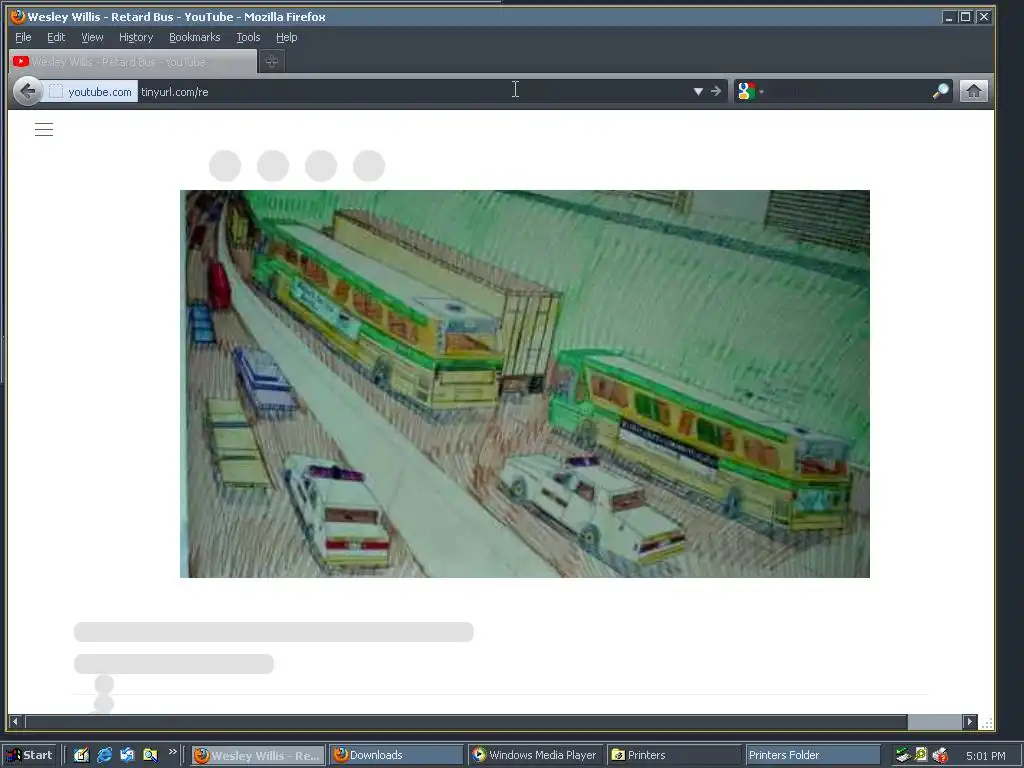Open the Edit menu
The image size is (1024, 768).
pyautogui.click(x=56, y=37)
